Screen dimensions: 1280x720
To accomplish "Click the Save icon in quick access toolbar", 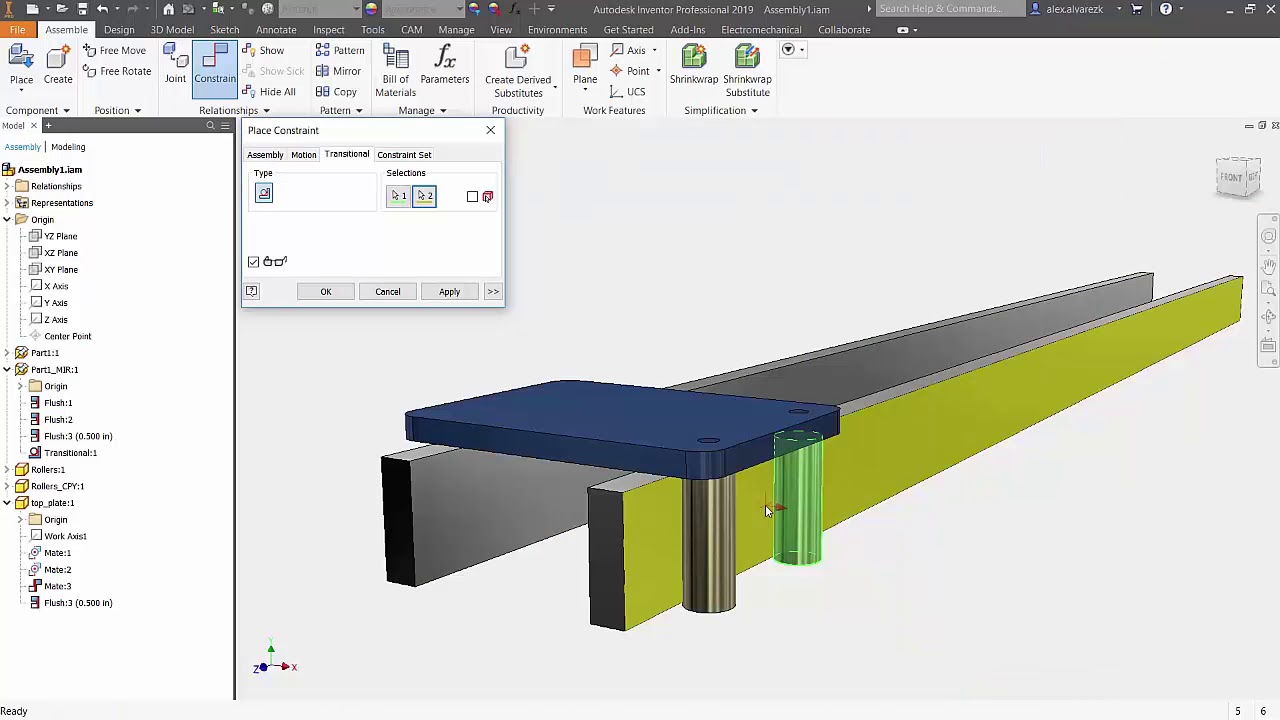I will tap(82, 9).
